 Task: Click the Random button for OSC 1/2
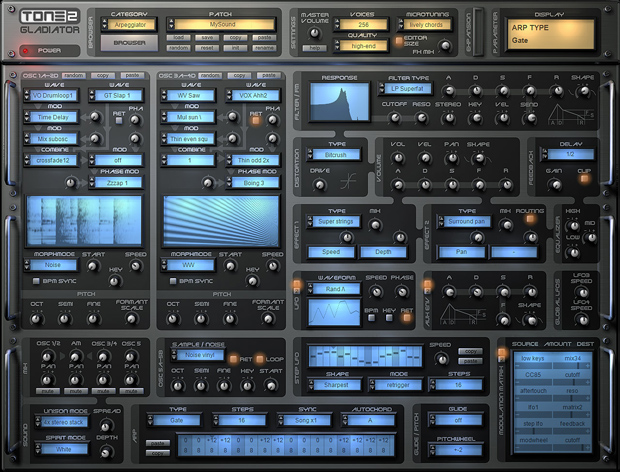71,74
